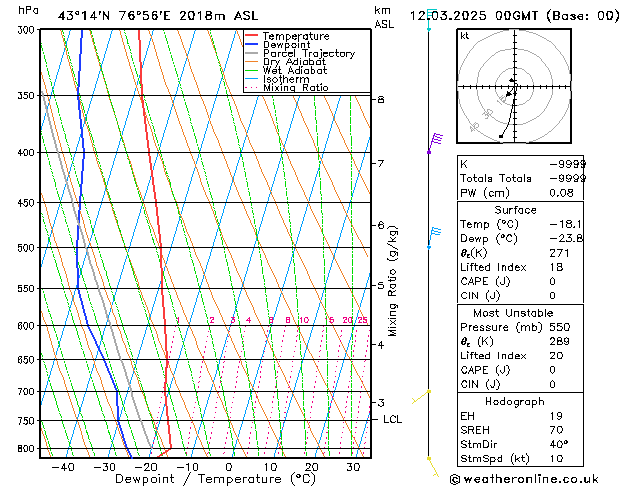Click the blue wind barb at 500 hPa
Screen dimensions: 629x486
[434, 237]
